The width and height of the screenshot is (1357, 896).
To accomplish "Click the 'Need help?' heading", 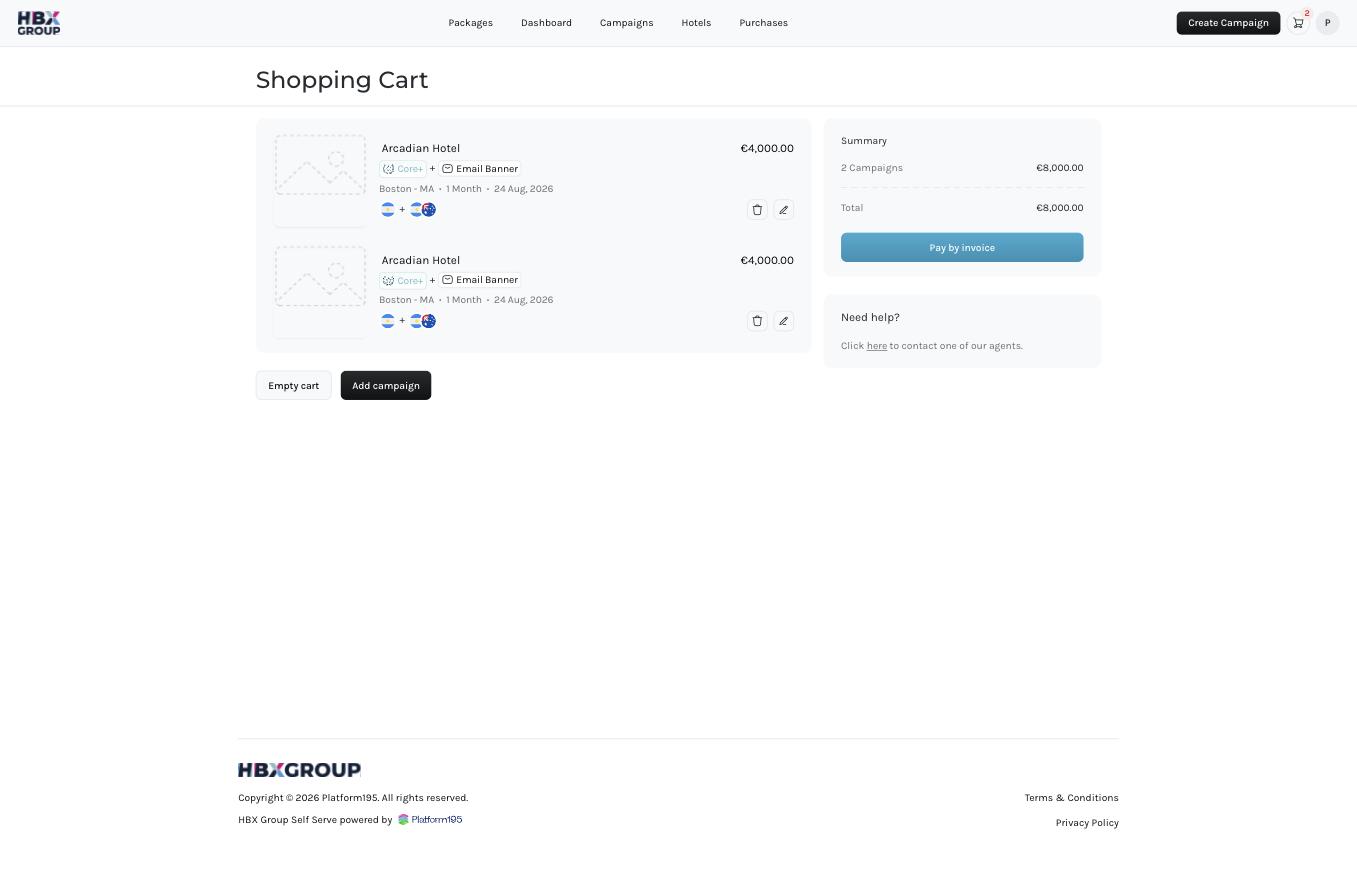I will point(870,318).
